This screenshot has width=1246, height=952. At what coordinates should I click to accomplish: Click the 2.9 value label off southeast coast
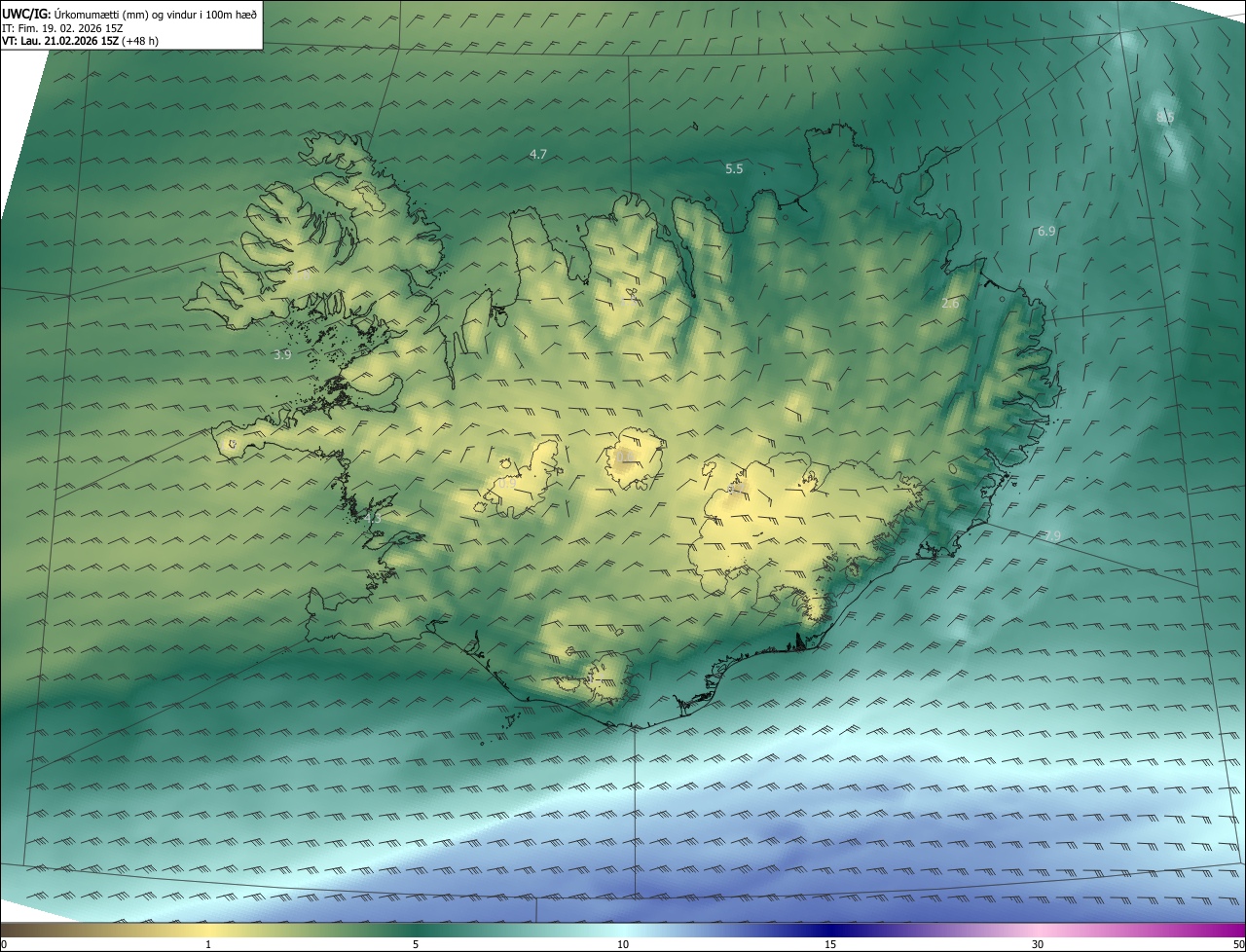coord(1052,536)
